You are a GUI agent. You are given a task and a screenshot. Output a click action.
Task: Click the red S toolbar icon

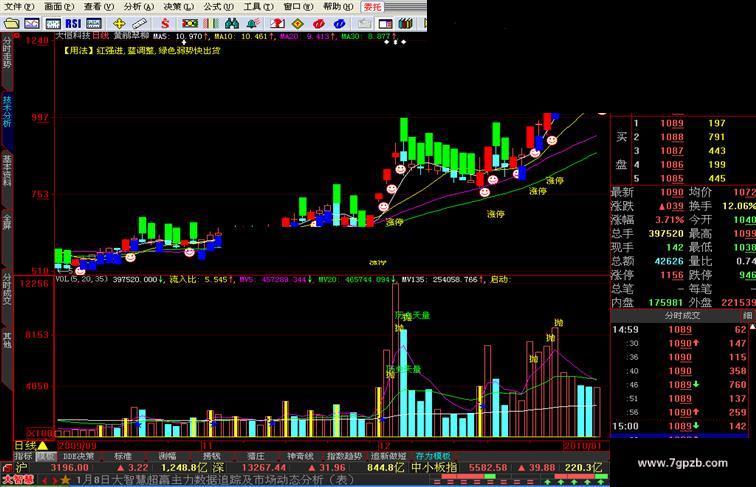point(165,23)
